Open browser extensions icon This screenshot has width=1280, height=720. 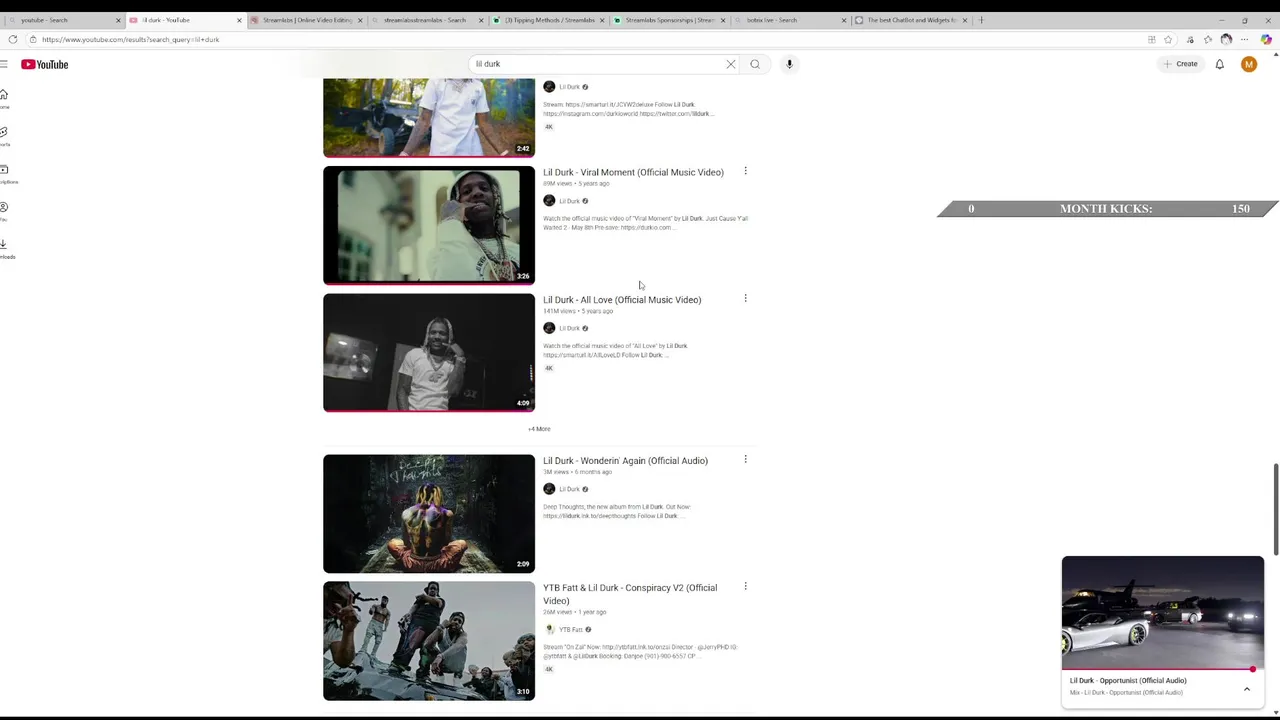point(1190,39)
